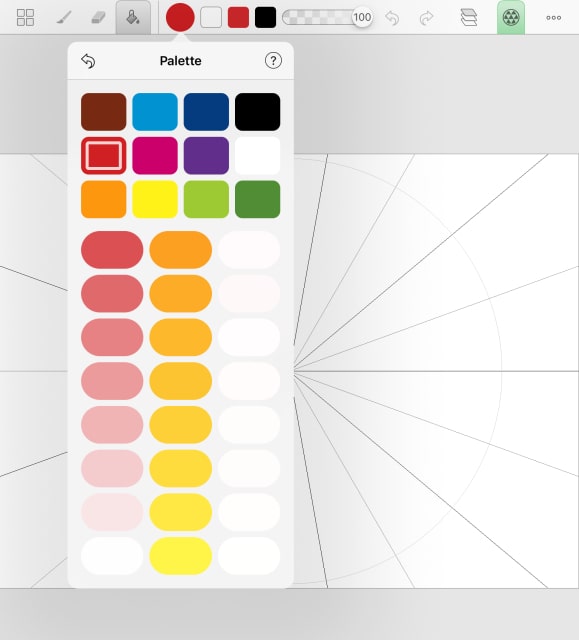
Task: Pick the dark green palette swatch
Action: (x=257, y=199)
